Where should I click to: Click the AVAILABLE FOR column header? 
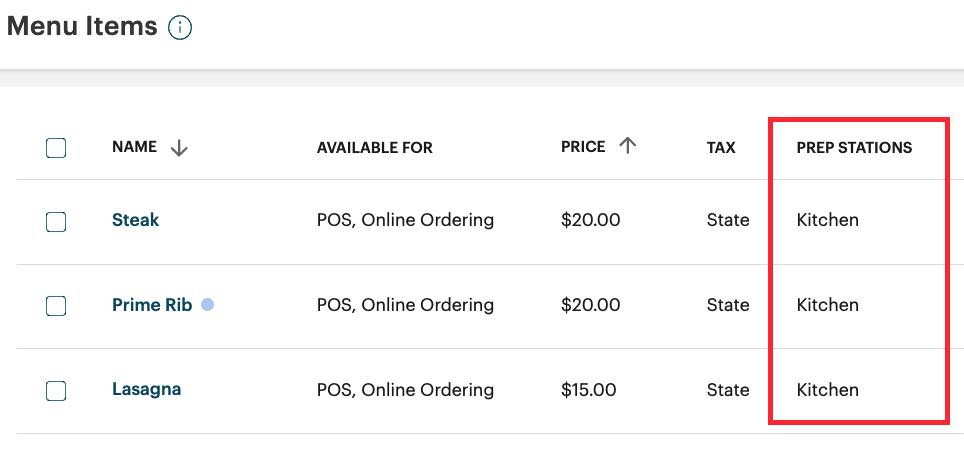click(x=374, y=148)
